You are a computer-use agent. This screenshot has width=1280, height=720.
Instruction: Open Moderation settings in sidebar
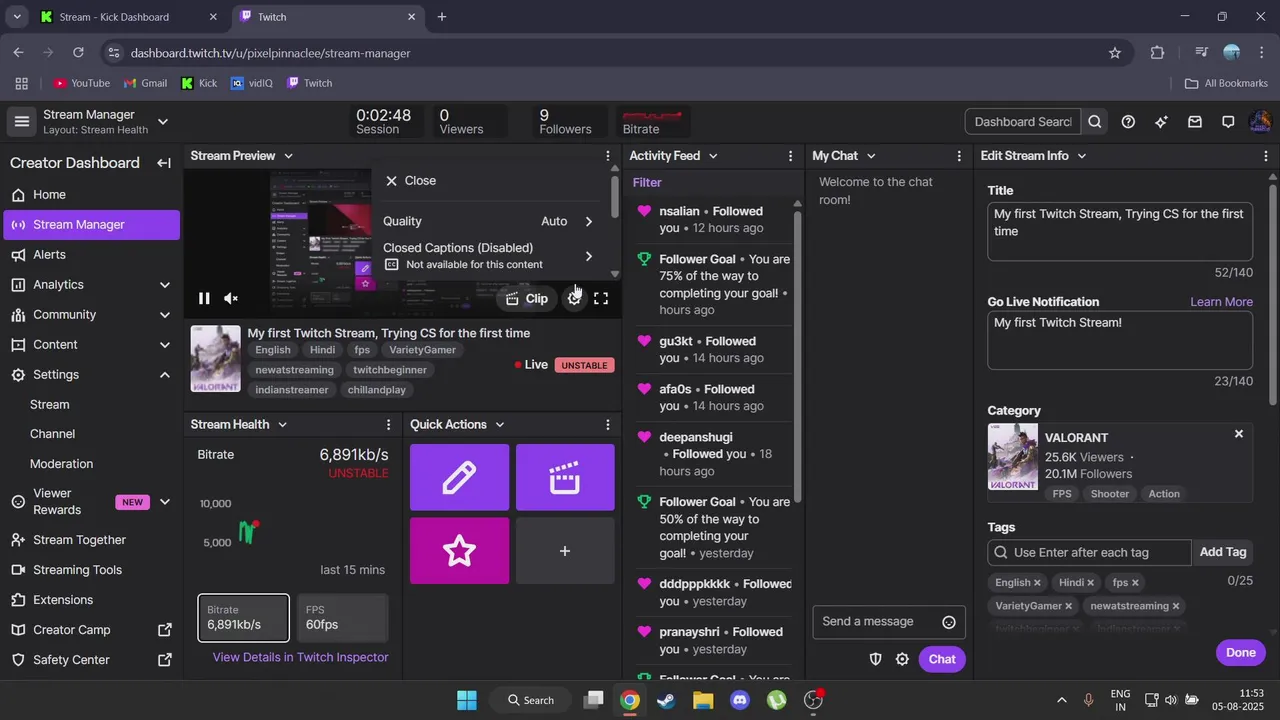click(x=61, y=464)
